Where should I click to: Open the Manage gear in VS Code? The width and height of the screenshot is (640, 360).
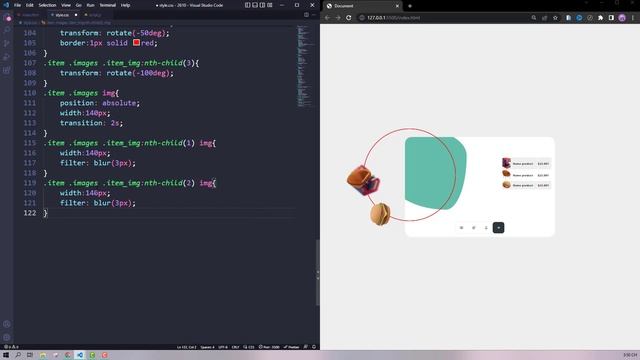click(x=7, y=338)
